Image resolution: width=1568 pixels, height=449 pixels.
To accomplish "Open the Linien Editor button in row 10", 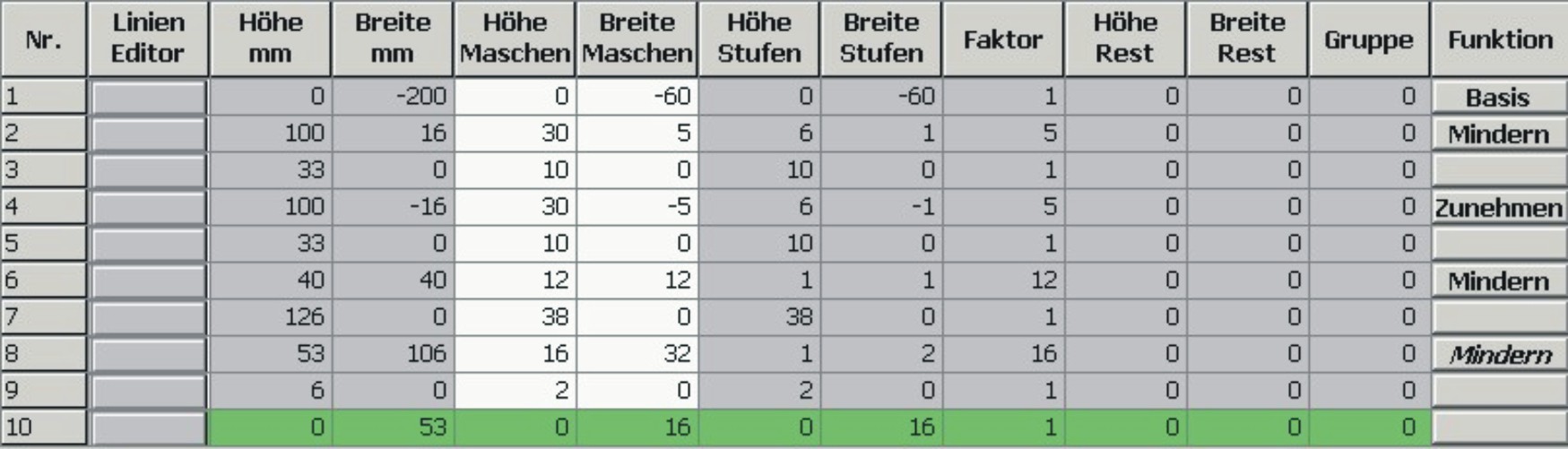I will [x=149, y=427].
